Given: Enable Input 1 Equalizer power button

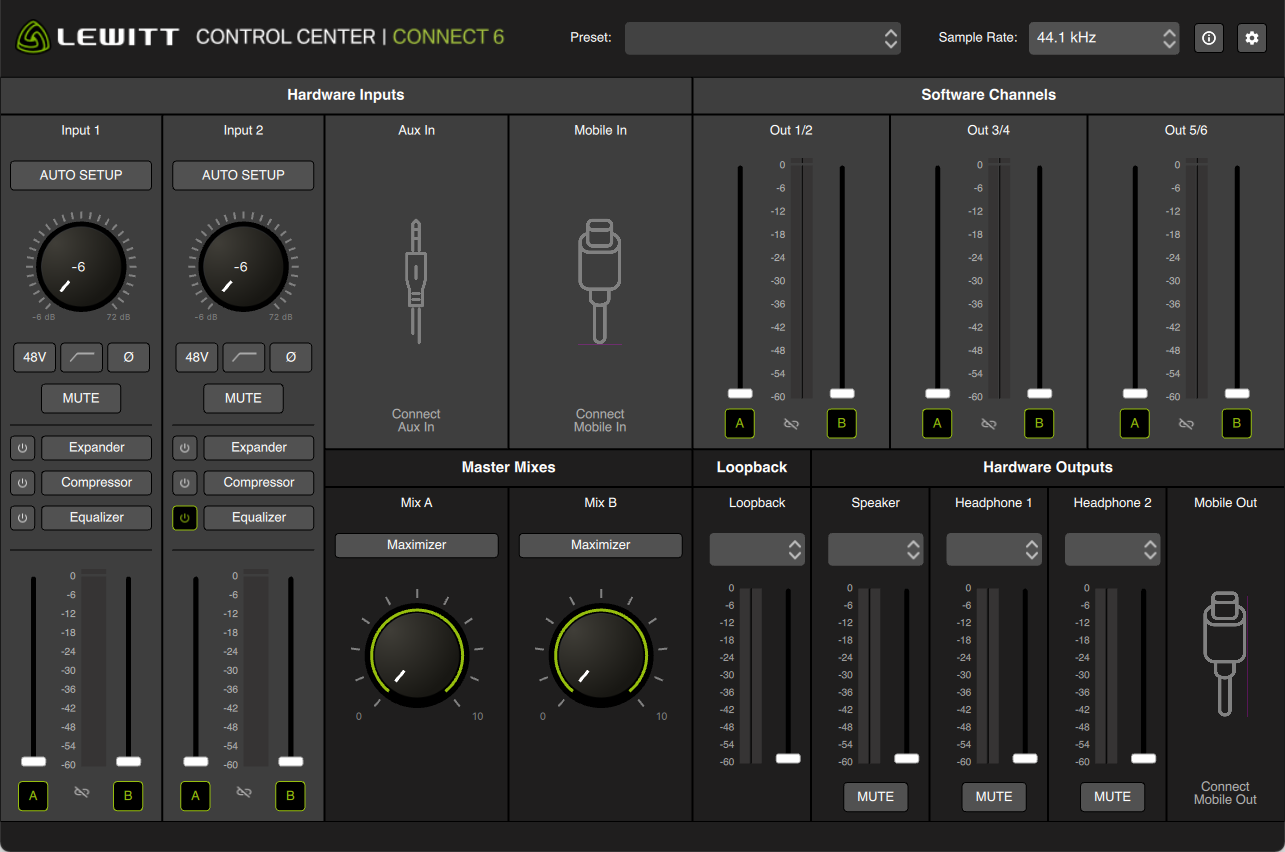Looking at the screenshot, I should 22,518.
